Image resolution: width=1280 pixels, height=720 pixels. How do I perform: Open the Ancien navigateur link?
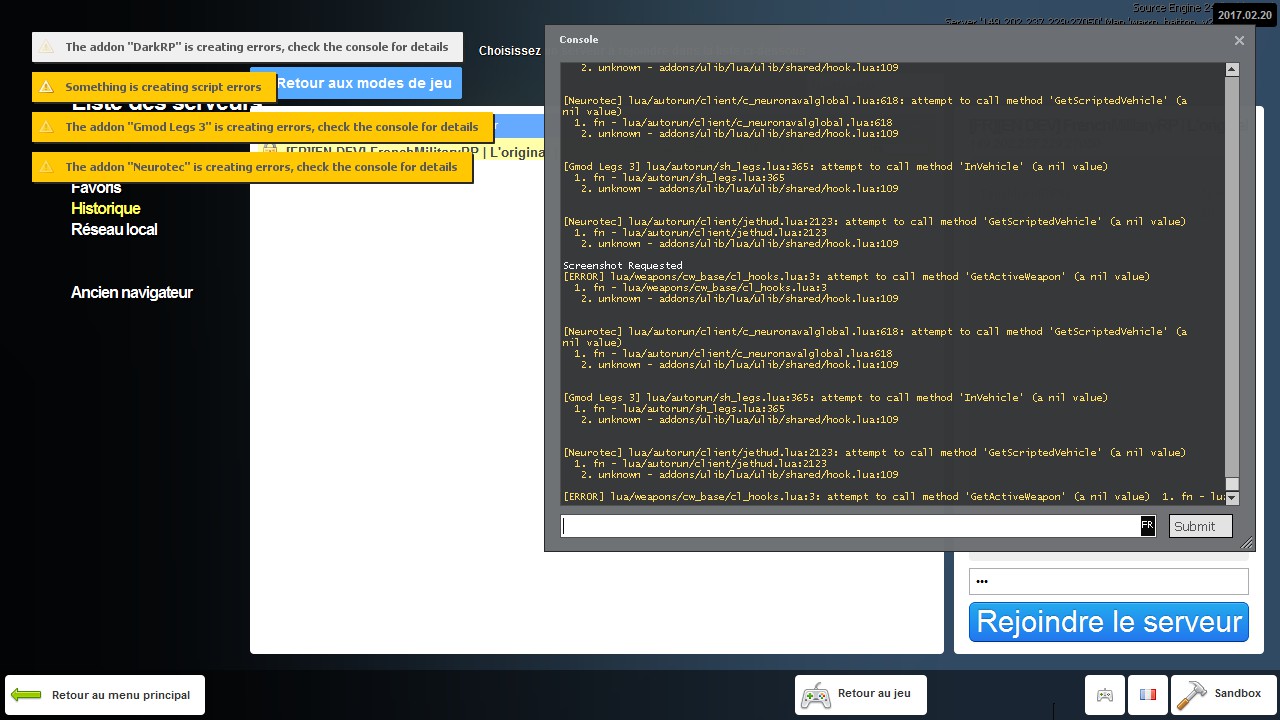(x=132, y=293)
